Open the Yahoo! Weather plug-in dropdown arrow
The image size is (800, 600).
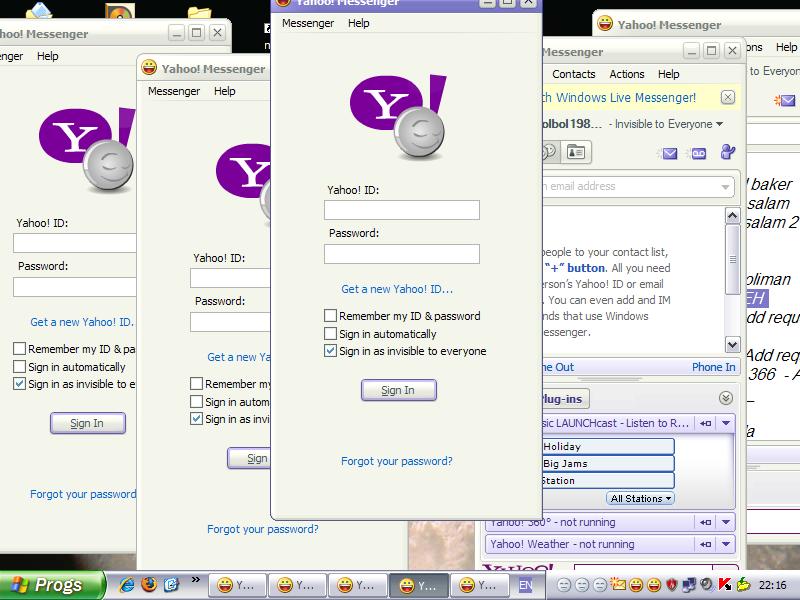pyautogui.click(x=726, y=544)
